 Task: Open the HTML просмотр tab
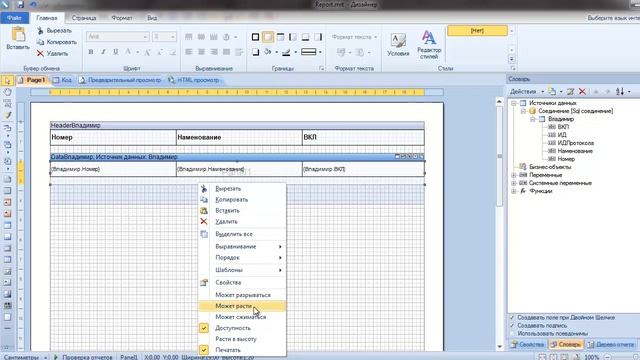pos(194,80)
